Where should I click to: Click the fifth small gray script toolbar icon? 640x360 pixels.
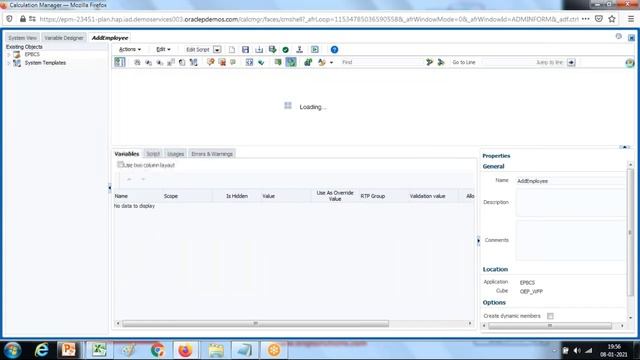click(x=171, y=62)
